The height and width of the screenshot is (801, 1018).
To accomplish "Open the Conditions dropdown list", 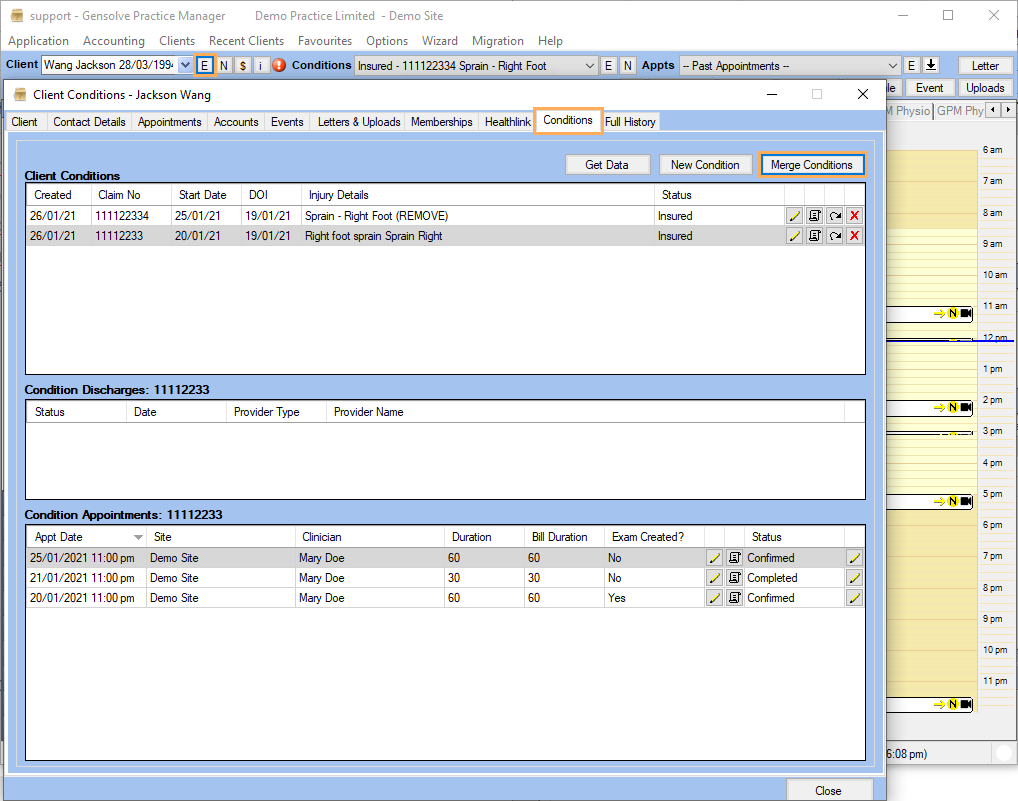I will (x=589, y=66).
